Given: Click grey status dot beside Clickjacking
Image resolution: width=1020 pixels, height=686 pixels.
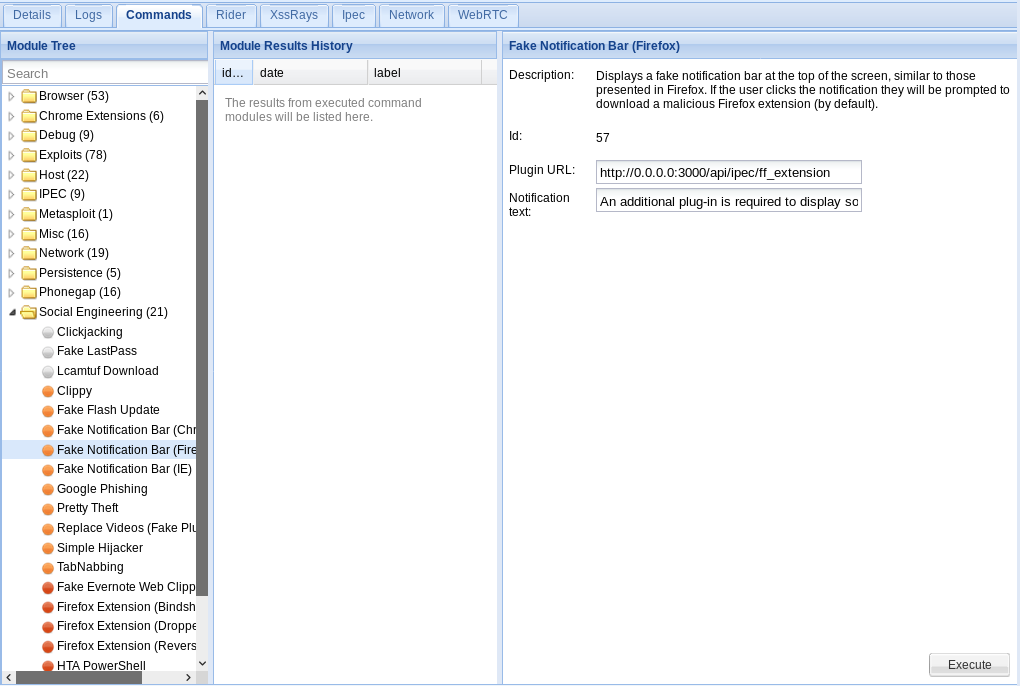Looking at the screenshot, I should click(47, 332).
